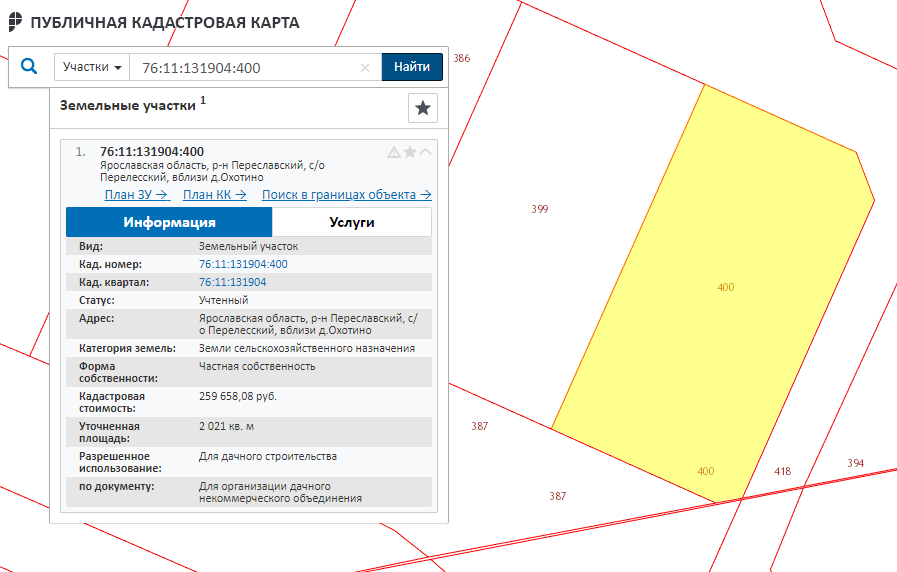This screenshot has height=572, width=897.
Task: Clear the search field with the X
Action: [365, 68]
